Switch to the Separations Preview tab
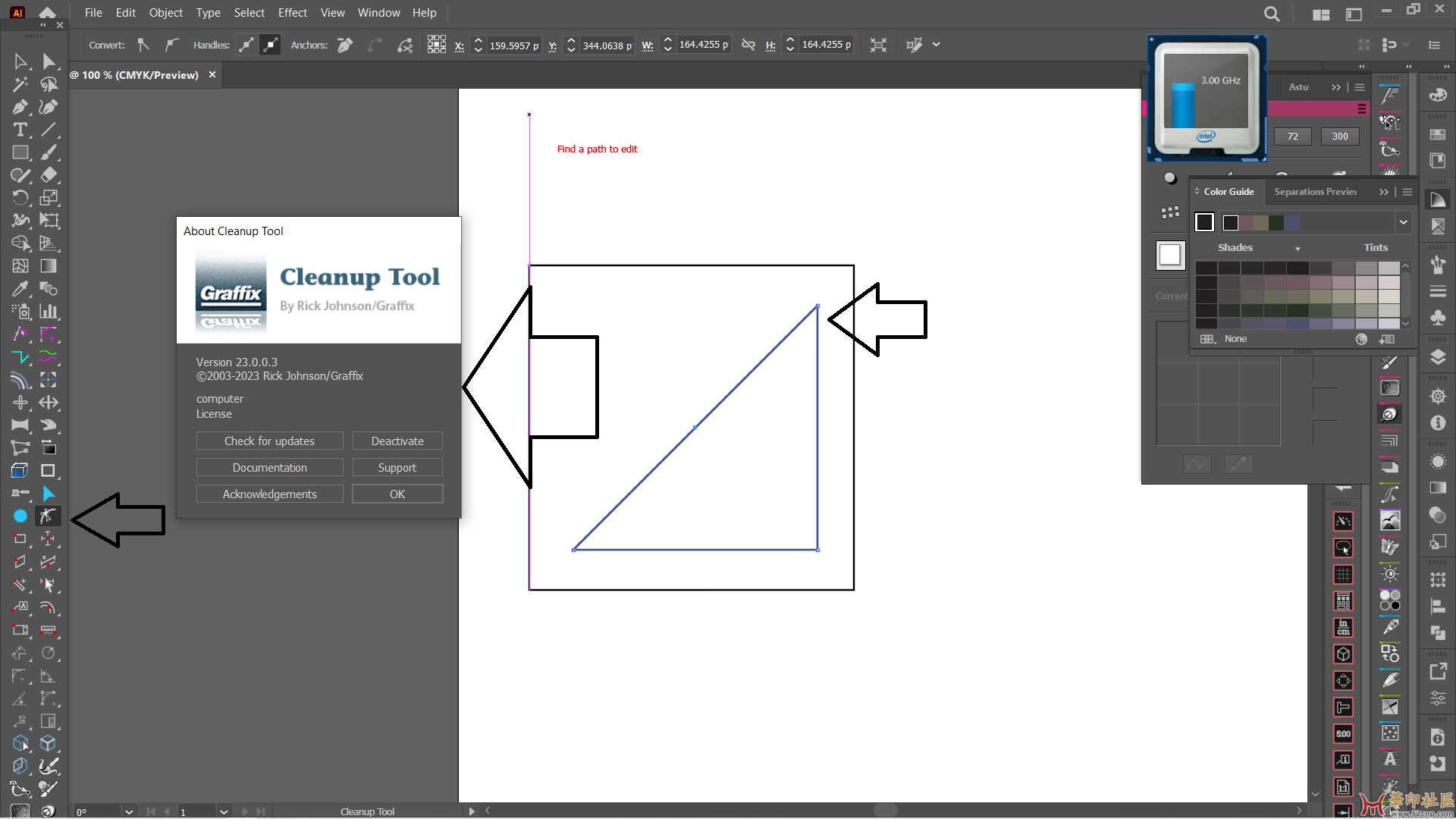This screenshot has height=819, width=1456. click(x=1315, y=192)
